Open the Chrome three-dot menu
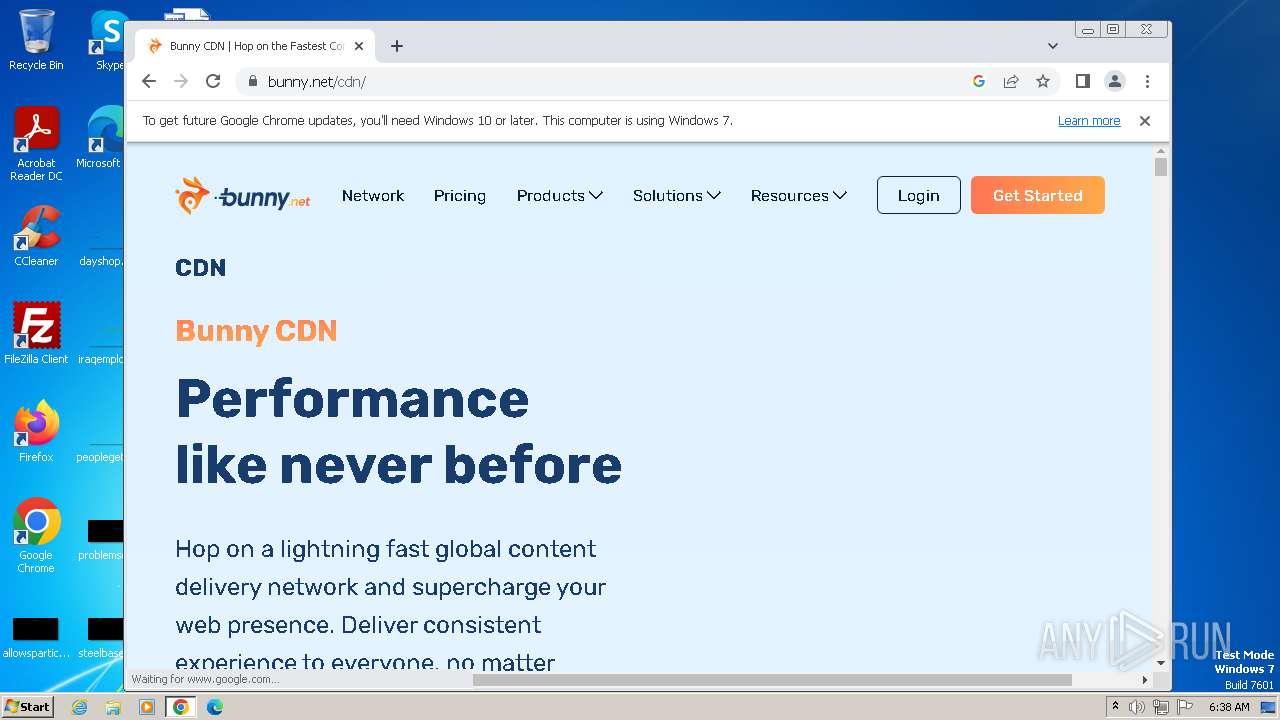 (1147, 82)
